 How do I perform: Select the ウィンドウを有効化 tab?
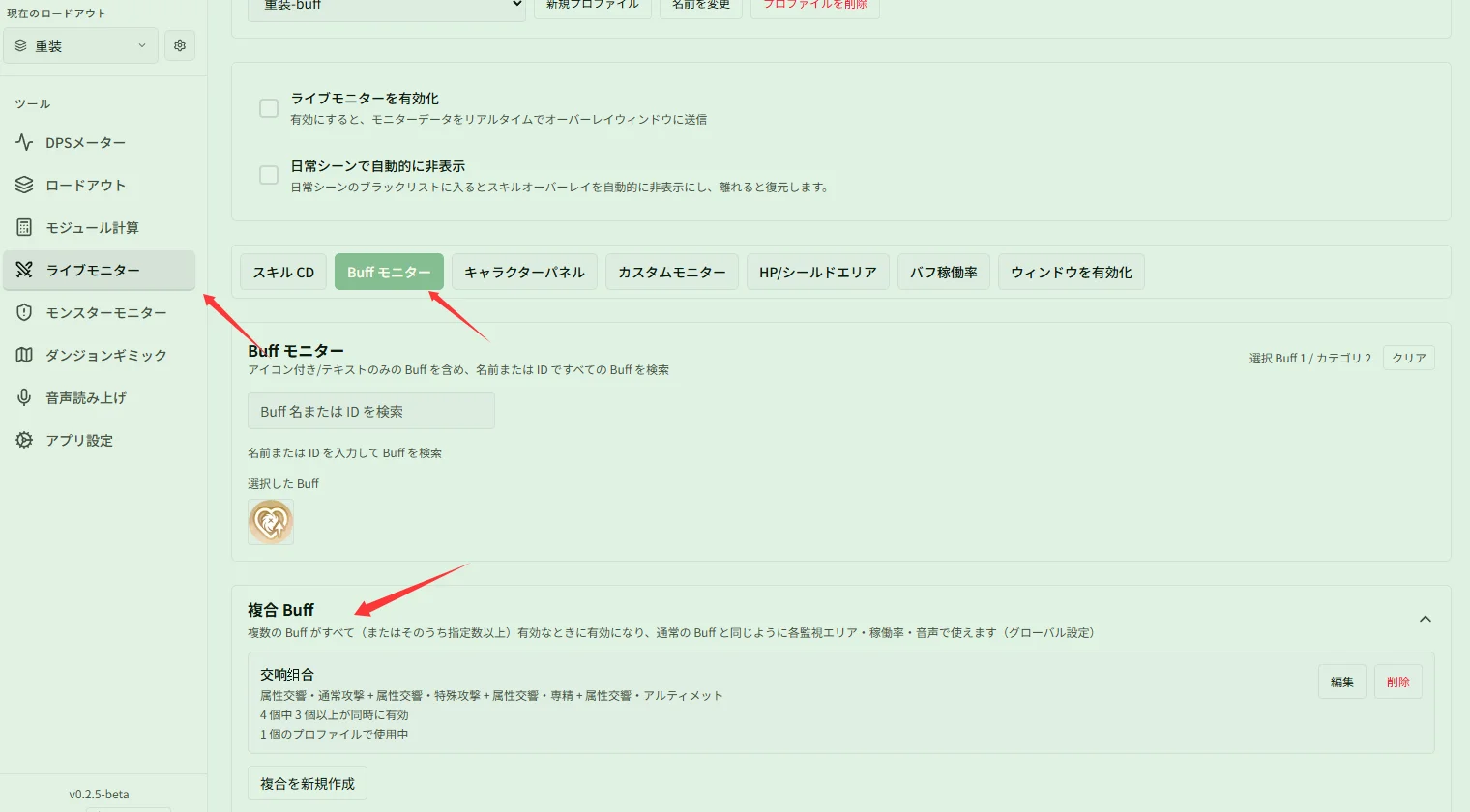tap(1072, 272)
